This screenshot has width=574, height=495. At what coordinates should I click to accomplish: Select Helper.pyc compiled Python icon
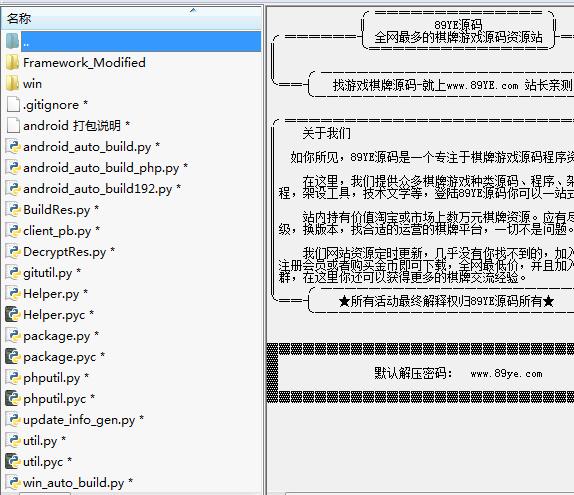12,315
